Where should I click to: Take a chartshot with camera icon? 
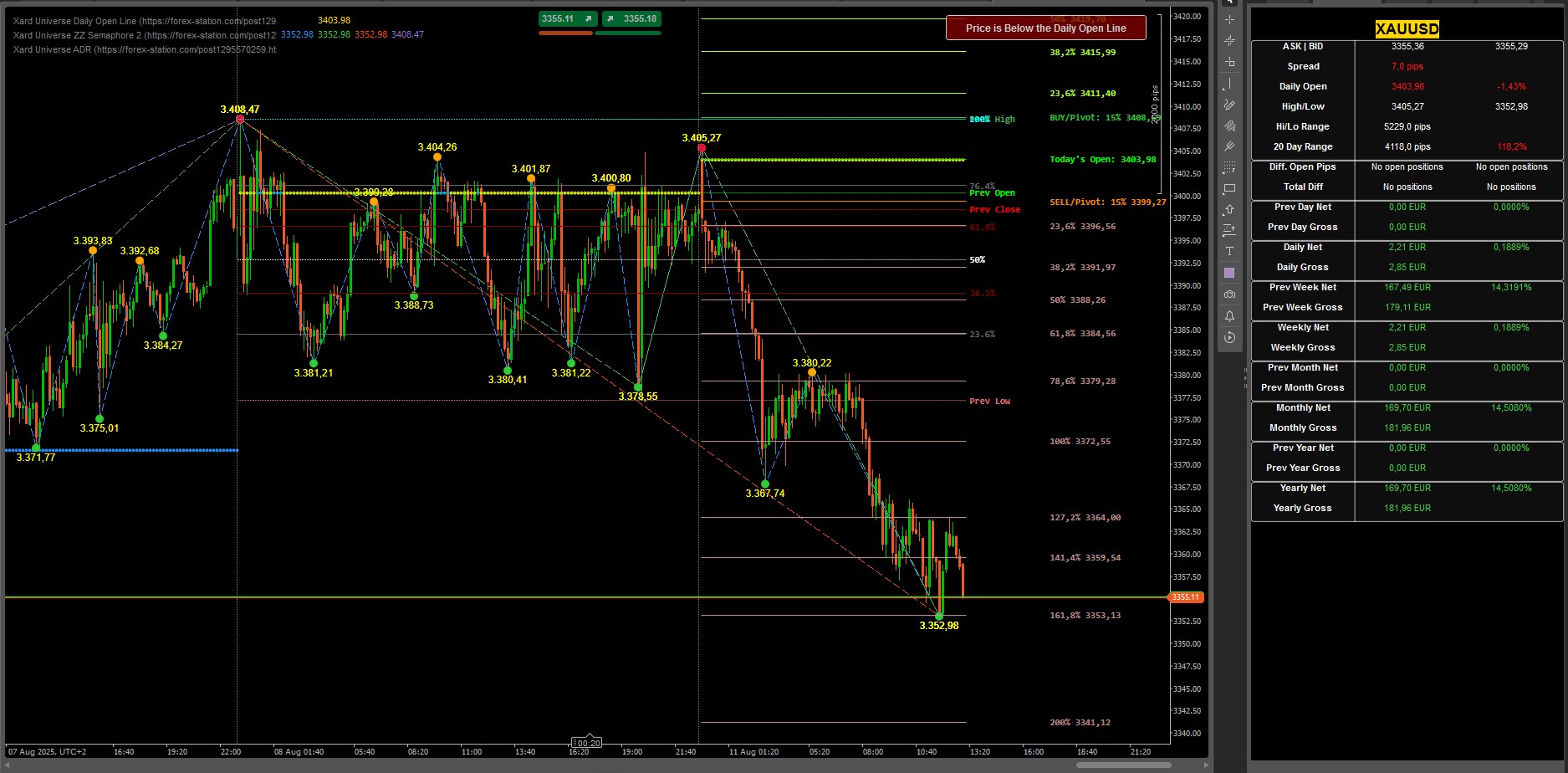[1229, 294]
